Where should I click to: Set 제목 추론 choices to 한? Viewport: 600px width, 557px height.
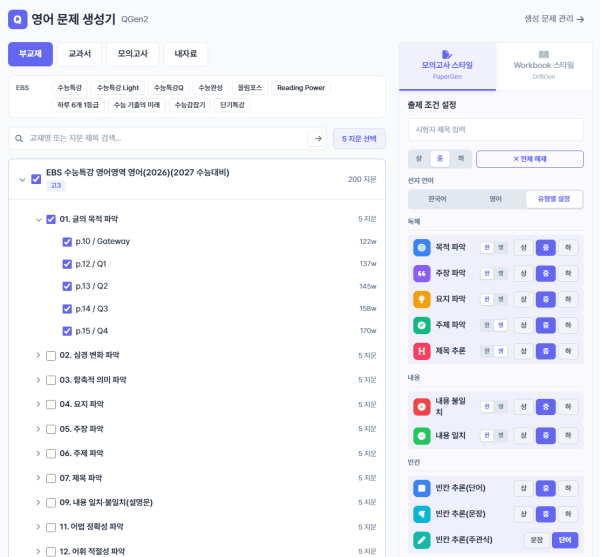click(x=487, y=351)
